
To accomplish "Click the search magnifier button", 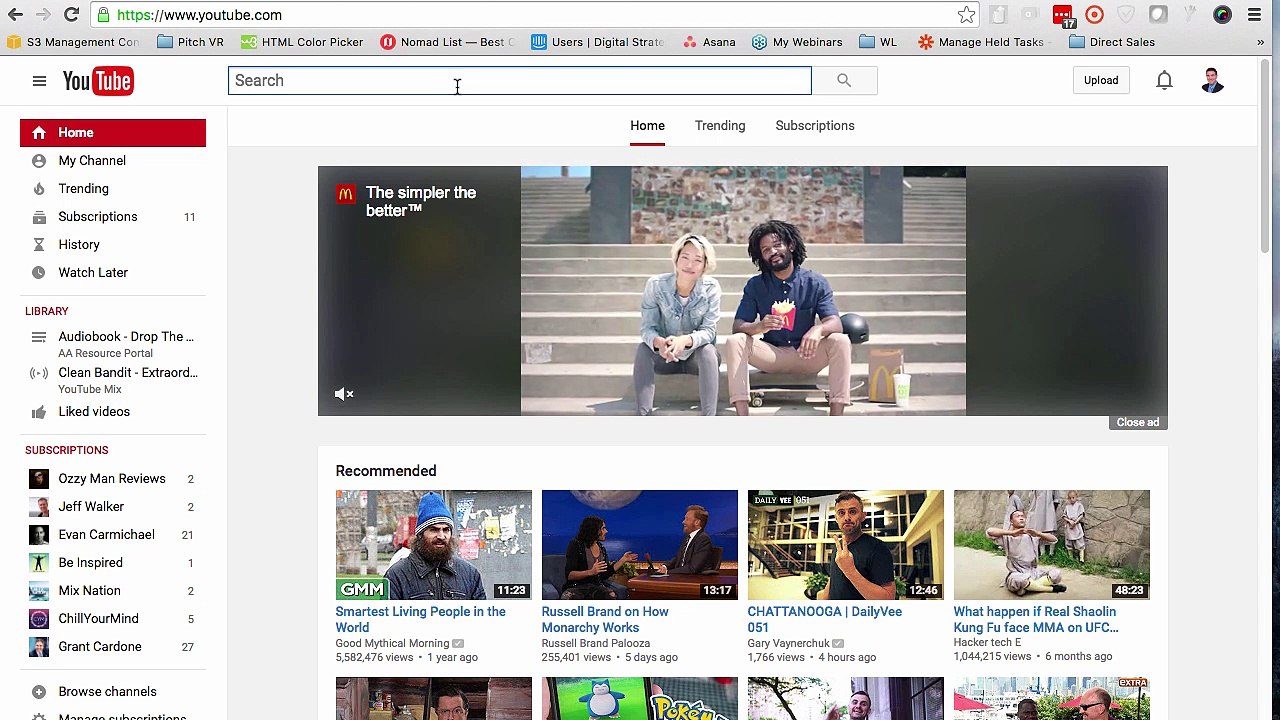I will pos(844,81).
